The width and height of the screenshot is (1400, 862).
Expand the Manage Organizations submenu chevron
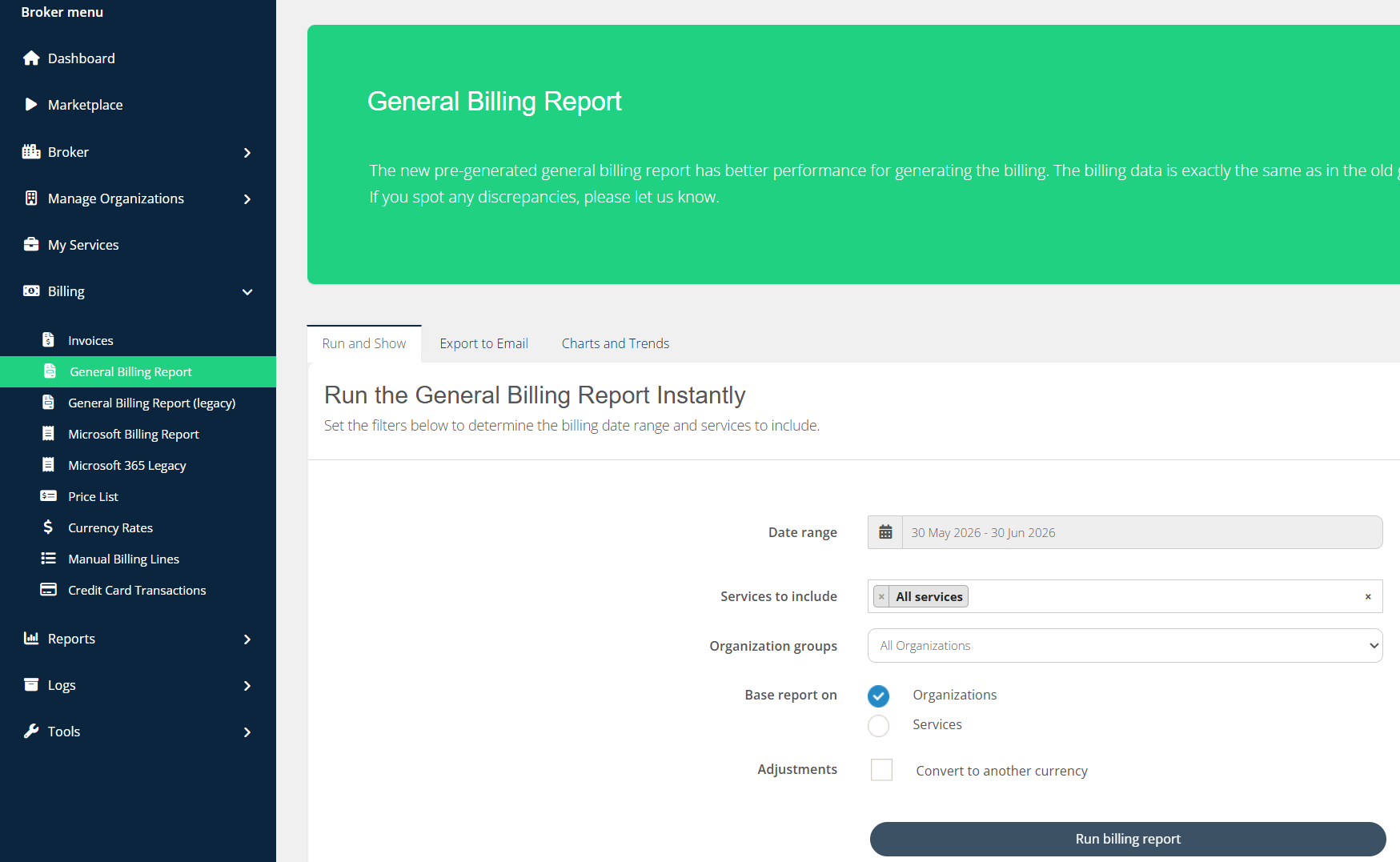click(x=247, y=199)
